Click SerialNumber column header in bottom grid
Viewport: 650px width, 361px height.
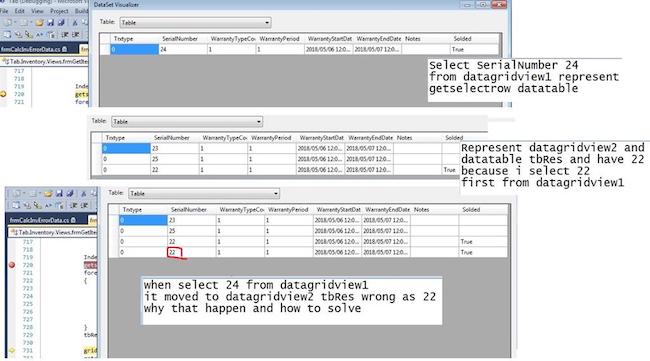pos(192,210)
